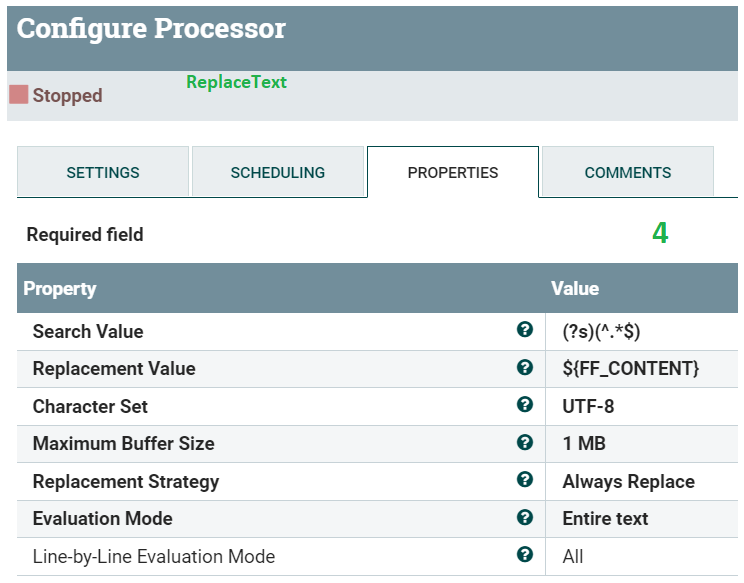Show help for Line-by-Line Evaluation Mode
Image resolution: width=744 pixels, height=583 pixels.
(524, 555)
